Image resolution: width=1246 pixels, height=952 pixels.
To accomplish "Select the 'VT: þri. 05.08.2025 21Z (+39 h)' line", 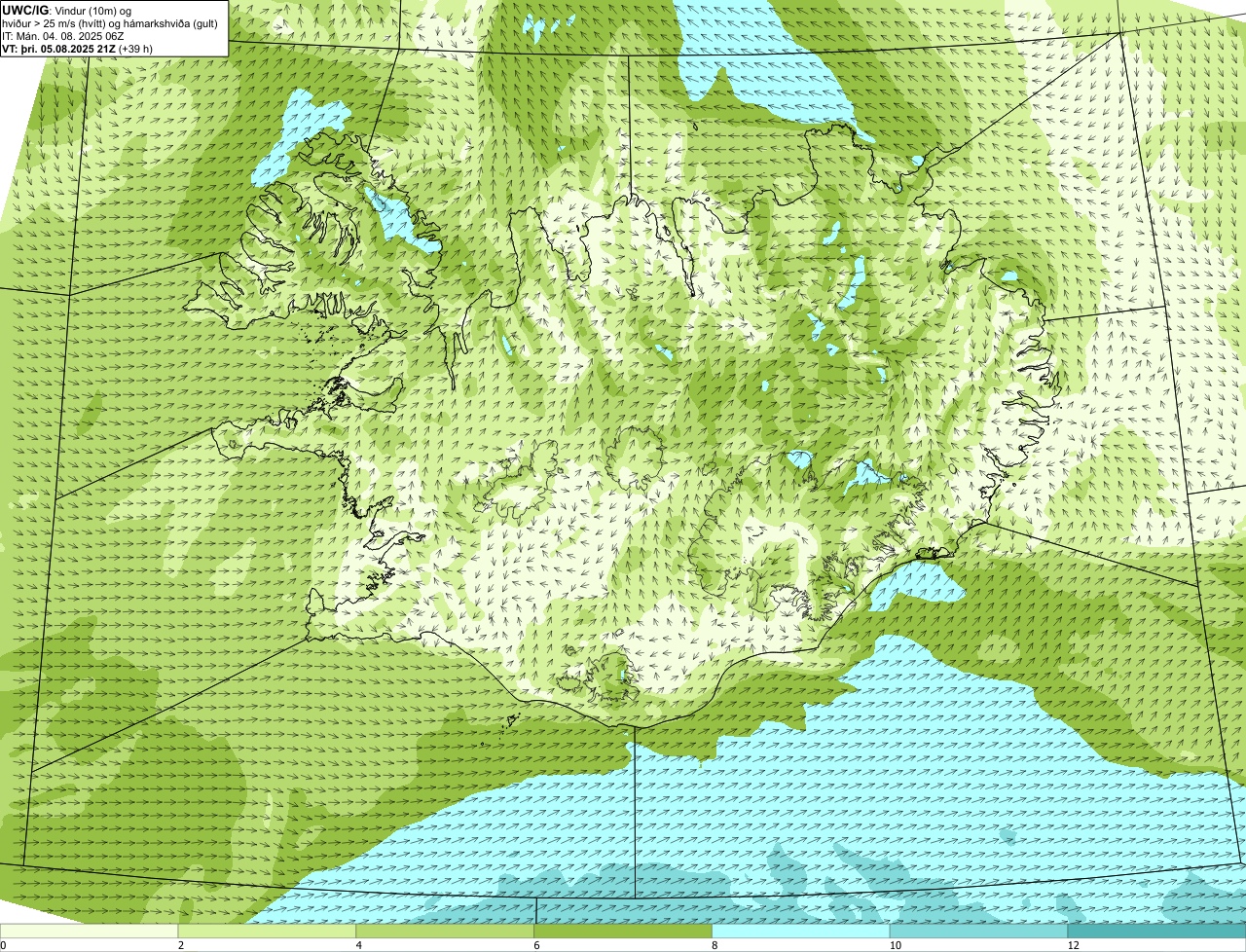I will (x=78, y=48).
